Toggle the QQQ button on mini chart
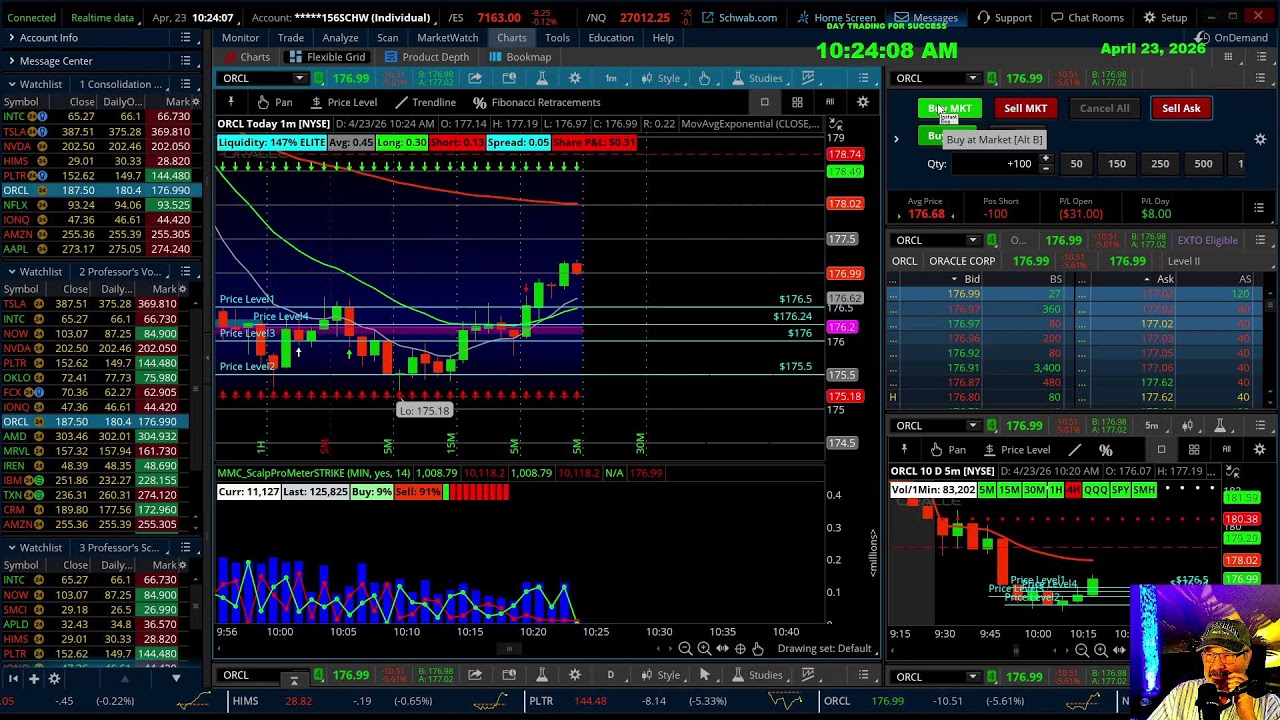1280x720 pixels. coord(1095,490)
